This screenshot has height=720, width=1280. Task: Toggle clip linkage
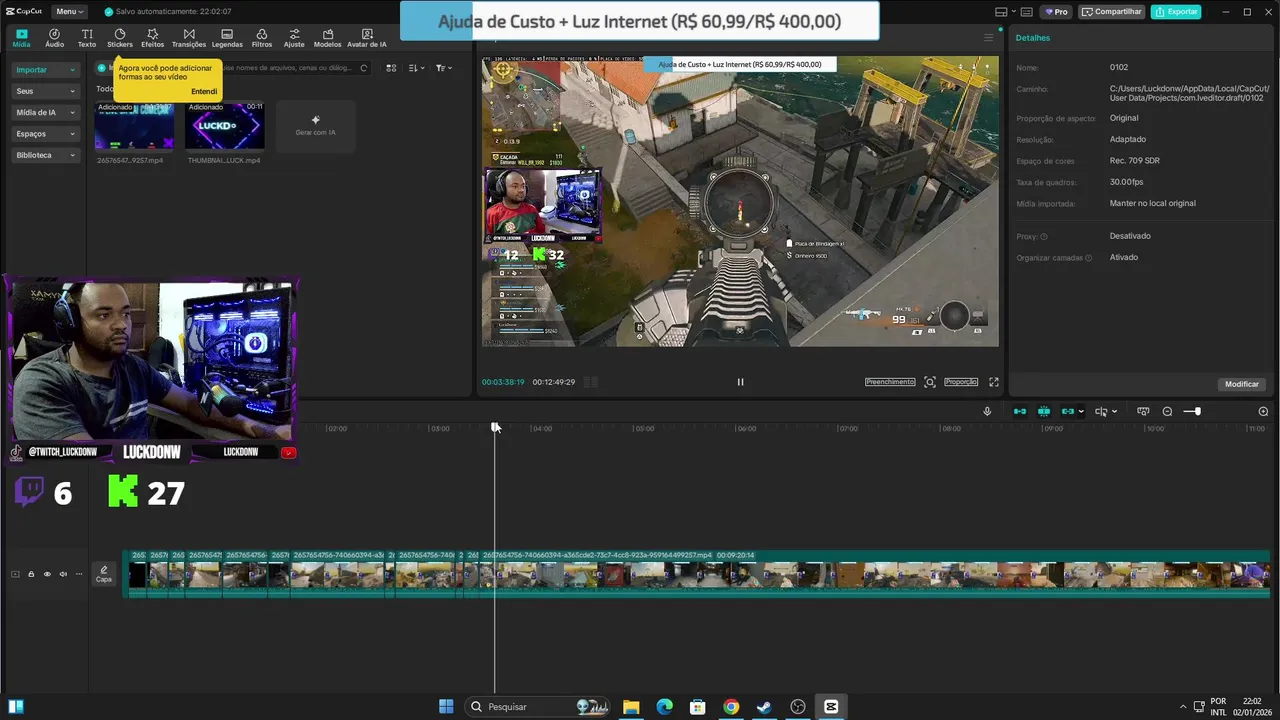[1067, 411]
